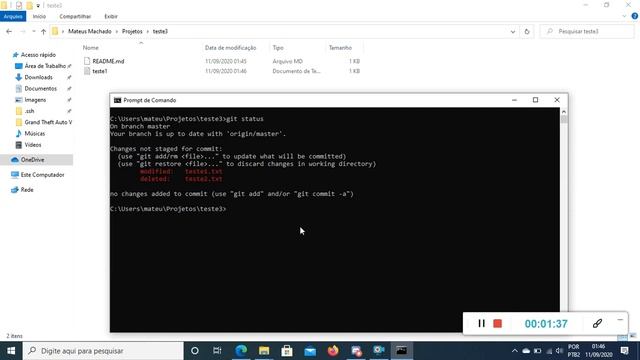Open the volume tray icon
Viewport: 640px width, 360px height.
559,351
